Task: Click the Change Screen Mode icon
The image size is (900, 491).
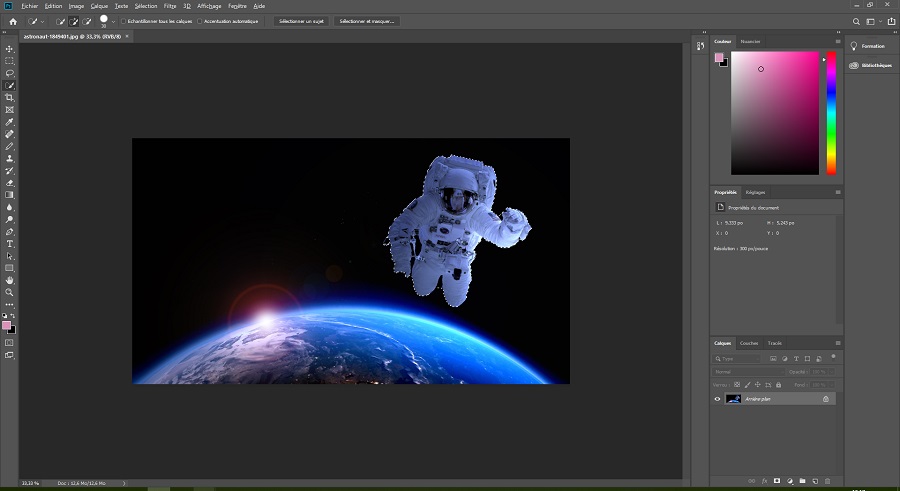Action: coord(9,355)
